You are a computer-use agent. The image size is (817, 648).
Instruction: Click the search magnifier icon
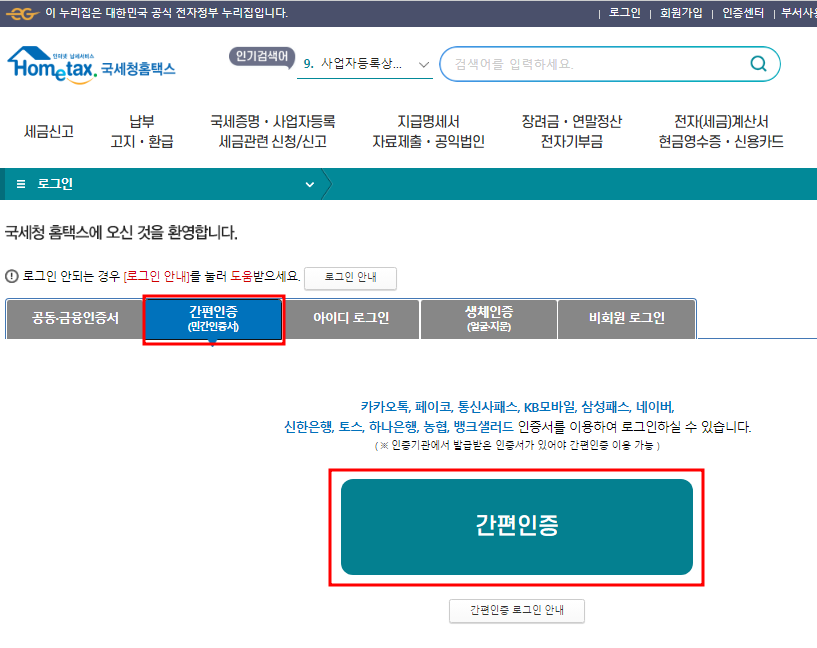coord(758,64)
